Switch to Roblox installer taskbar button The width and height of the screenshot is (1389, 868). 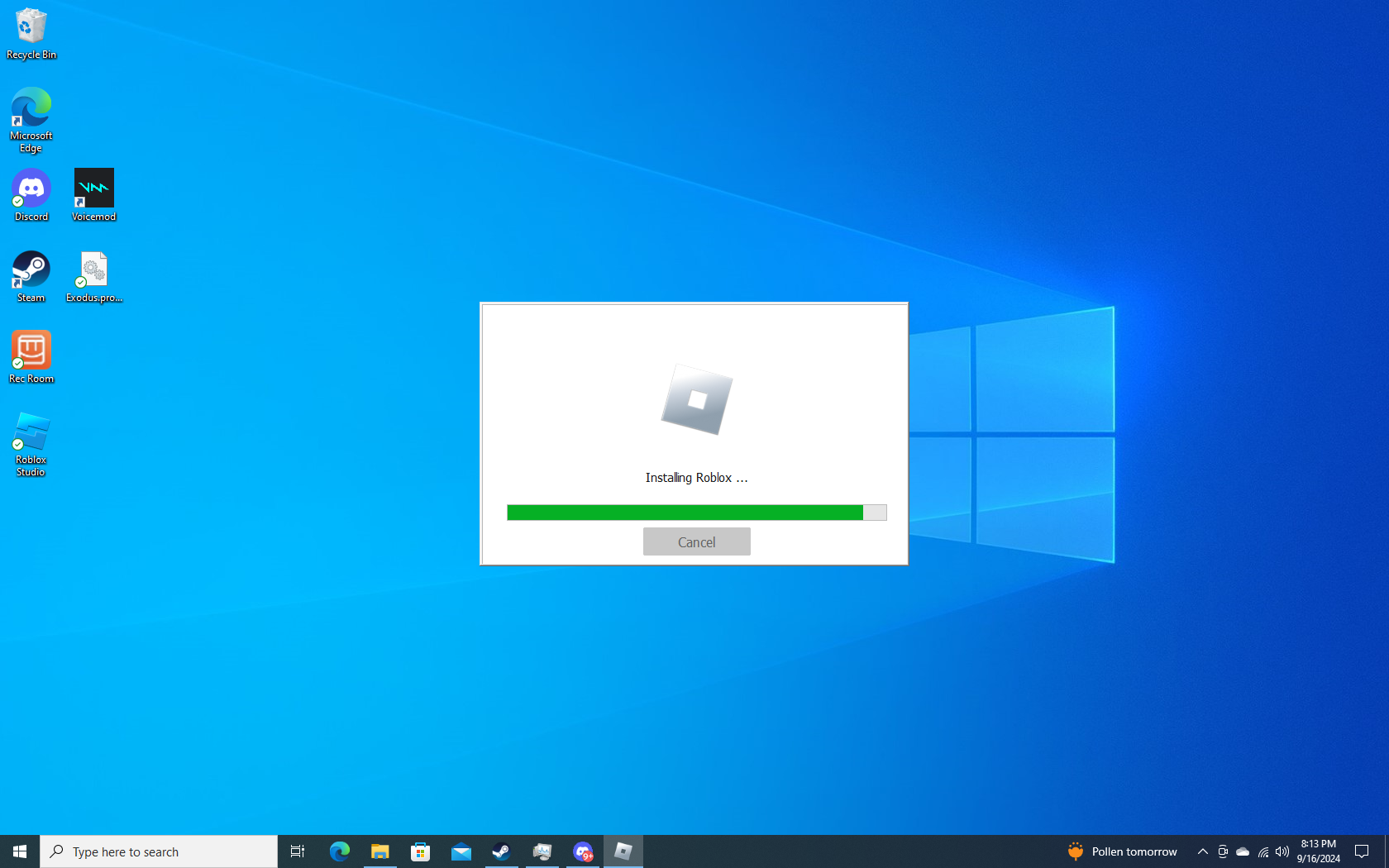point(623,851)
